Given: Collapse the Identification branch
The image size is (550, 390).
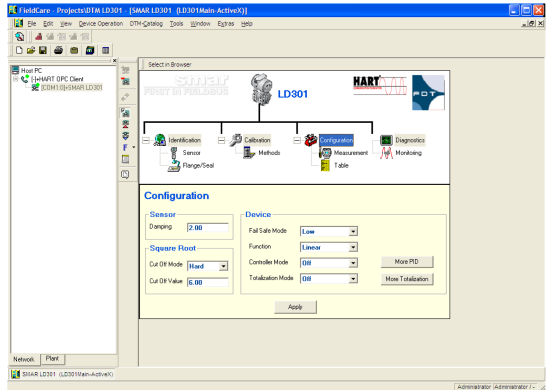Looking at the screenshot, I should point(146,140).
